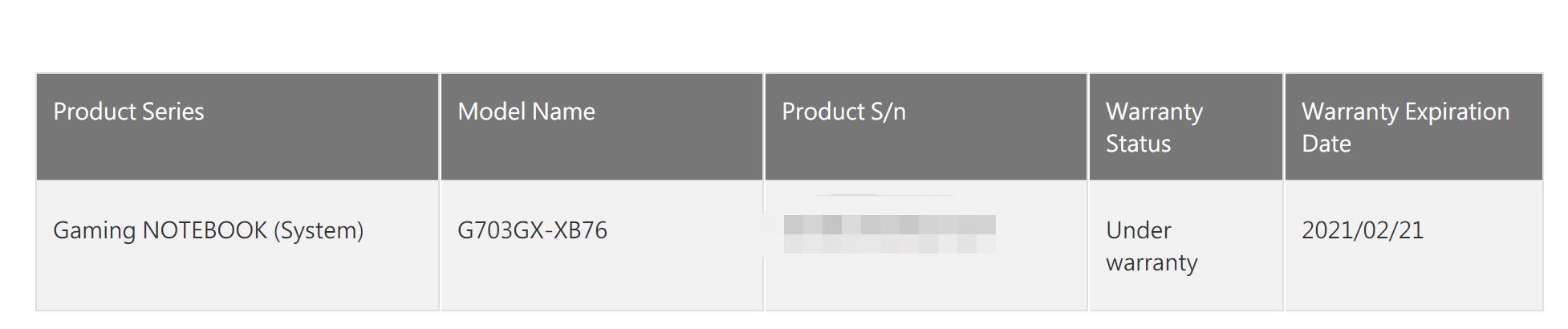The height and width of the screenshot is (329, 1568).
Task: Click the "Model Name" column header
Action: click(x=526, y=112)
